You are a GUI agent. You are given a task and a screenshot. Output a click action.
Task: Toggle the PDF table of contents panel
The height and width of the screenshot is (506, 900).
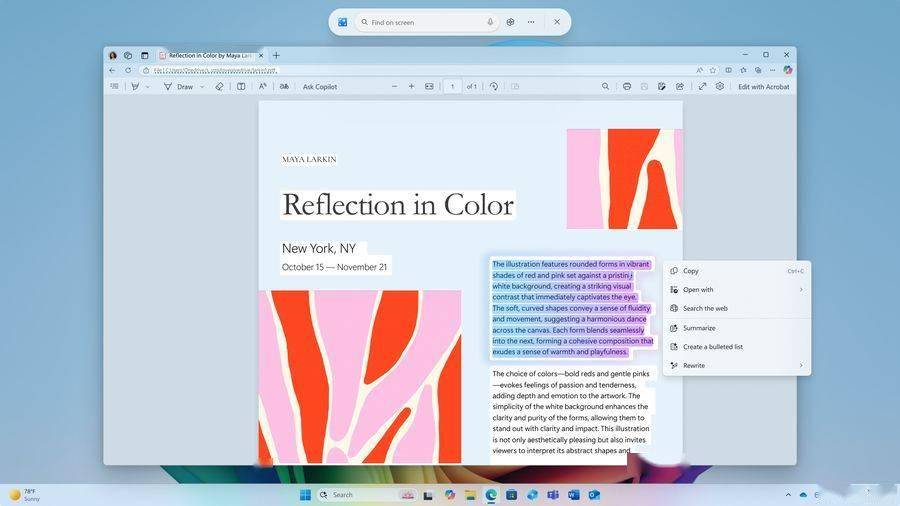point(115,87)
